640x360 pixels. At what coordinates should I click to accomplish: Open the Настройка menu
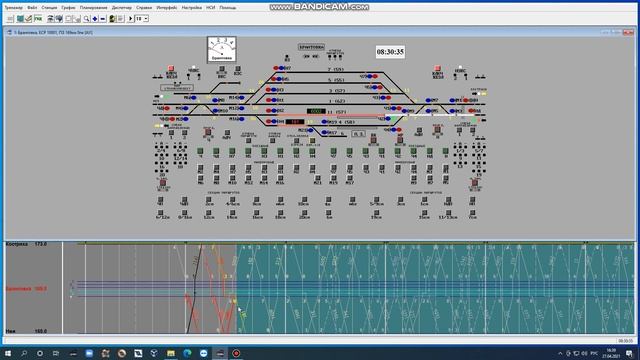[191, 7]
